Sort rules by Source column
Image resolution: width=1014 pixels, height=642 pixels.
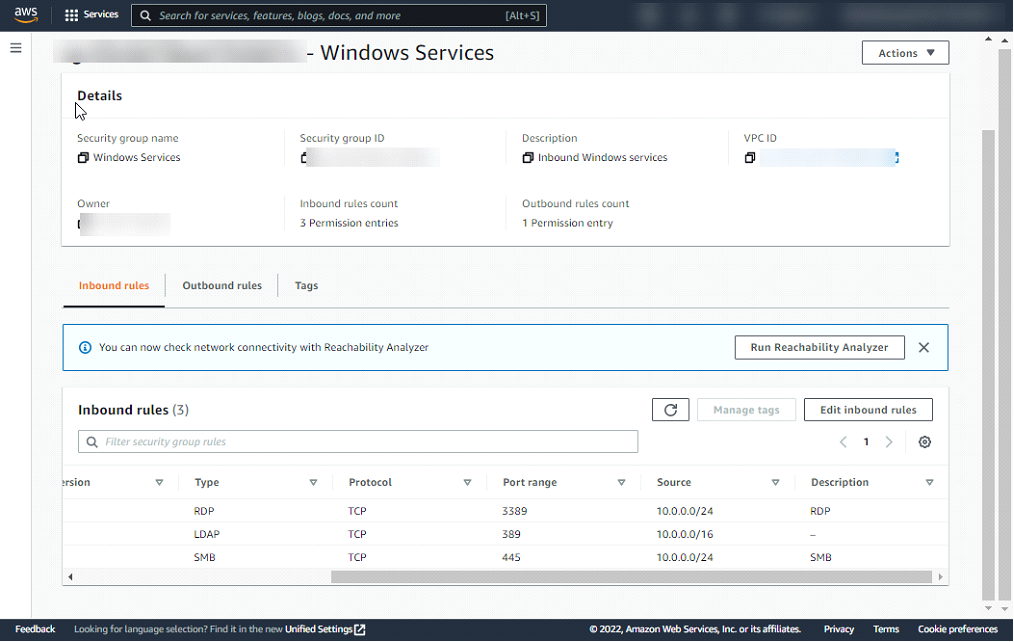point(775,483)
